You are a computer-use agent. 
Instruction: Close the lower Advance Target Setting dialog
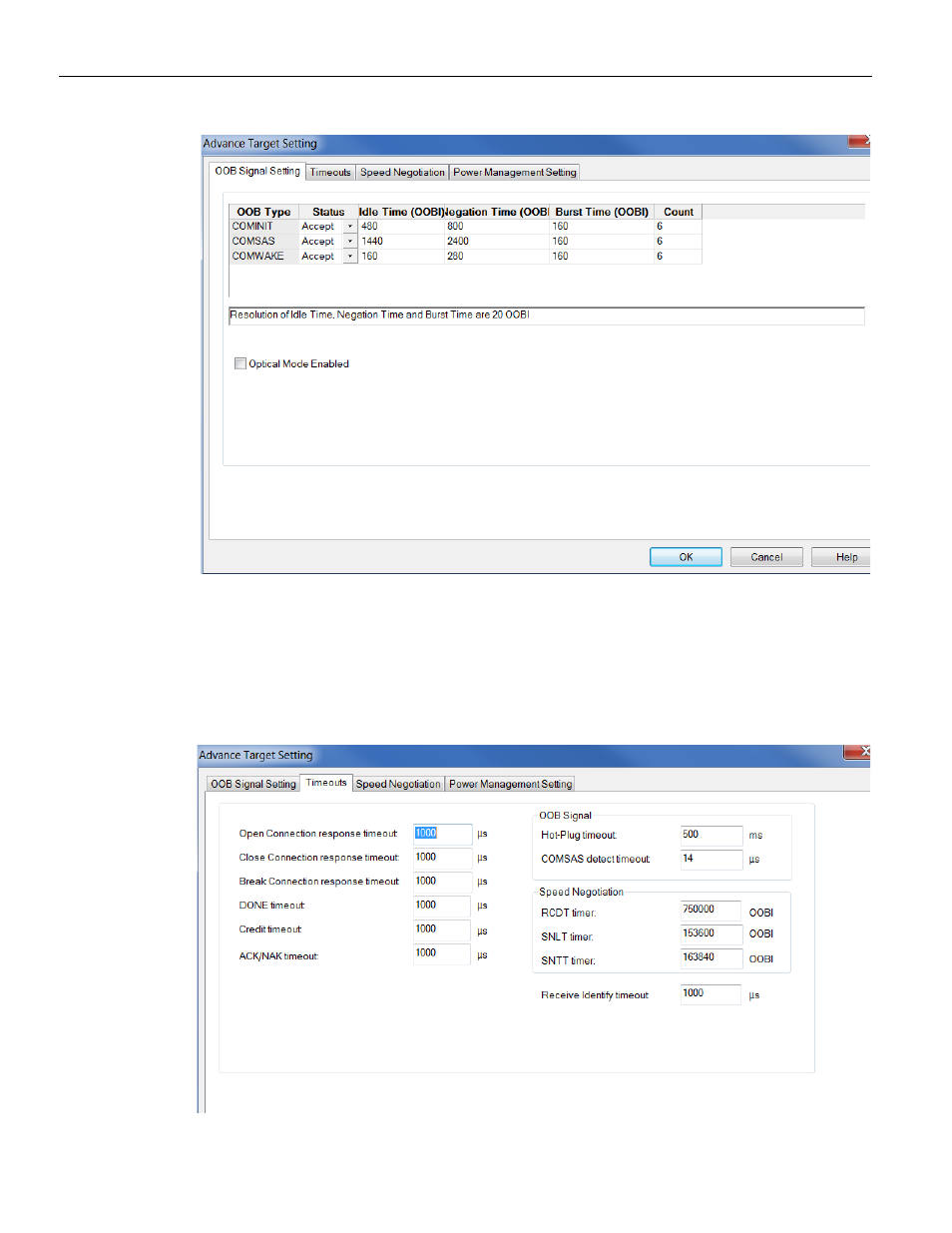tap(857, 753)
